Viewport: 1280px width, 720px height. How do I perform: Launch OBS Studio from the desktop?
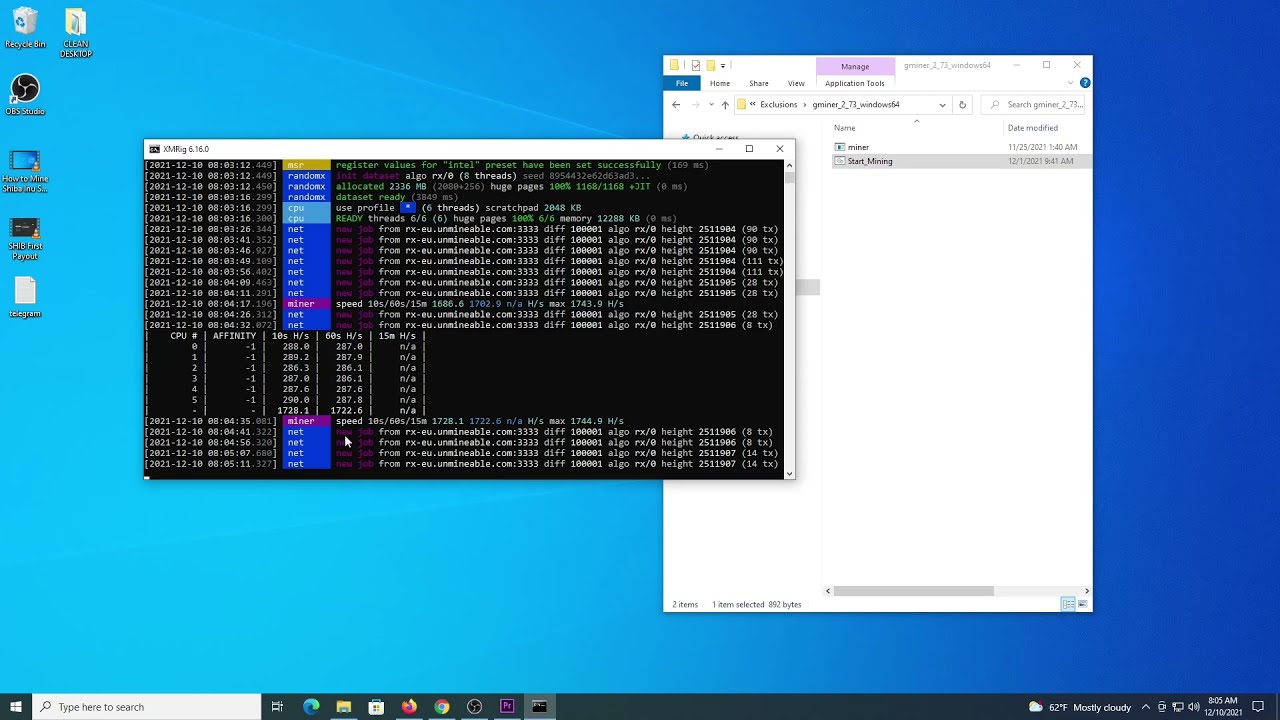click(x=25, y=95)
